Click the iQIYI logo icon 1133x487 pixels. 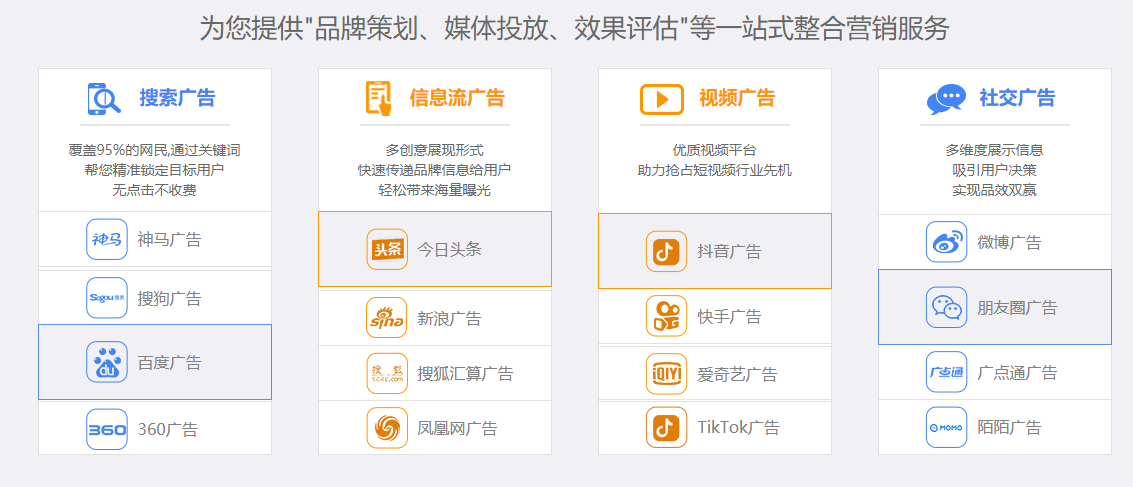point(666,374)
